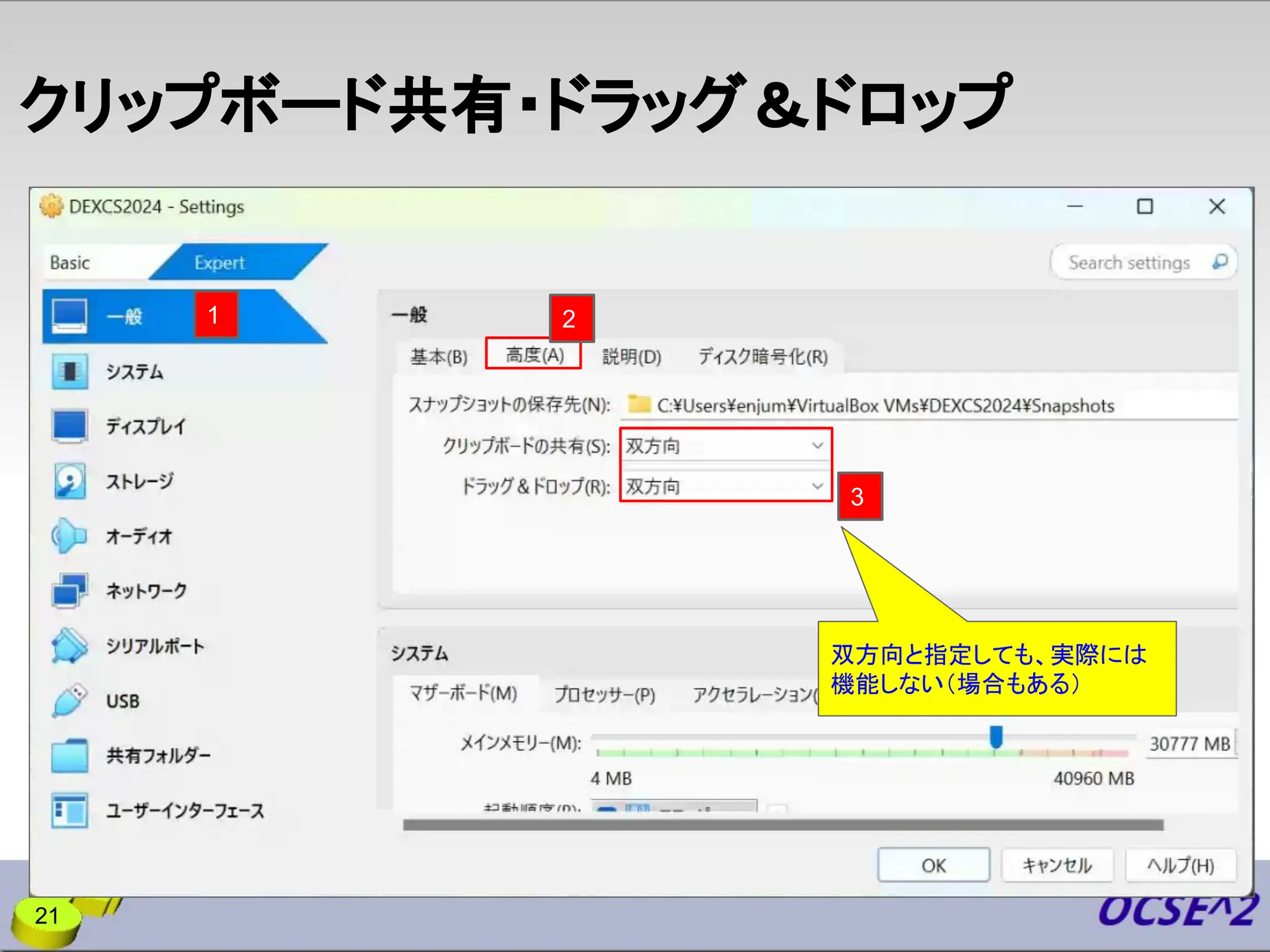Expand the ドラッグ＆ドロップ dropdown
This screenshot has height=952, width=1270.
(725, 486)
